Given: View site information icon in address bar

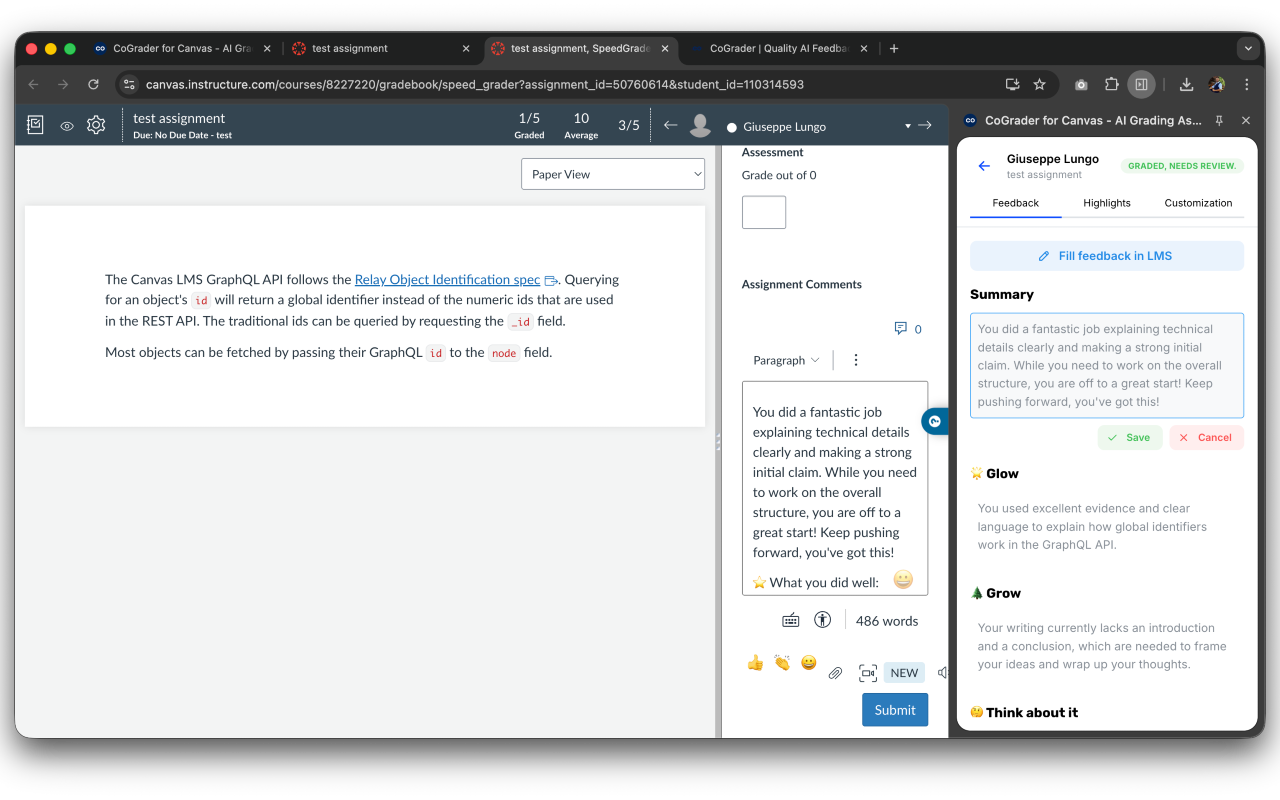Looking at the screenshot, I should (128, 85).
